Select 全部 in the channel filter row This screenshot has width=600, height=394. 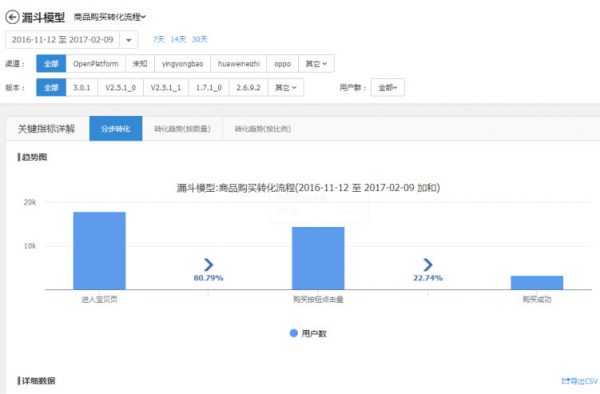[x=51, y=63]
